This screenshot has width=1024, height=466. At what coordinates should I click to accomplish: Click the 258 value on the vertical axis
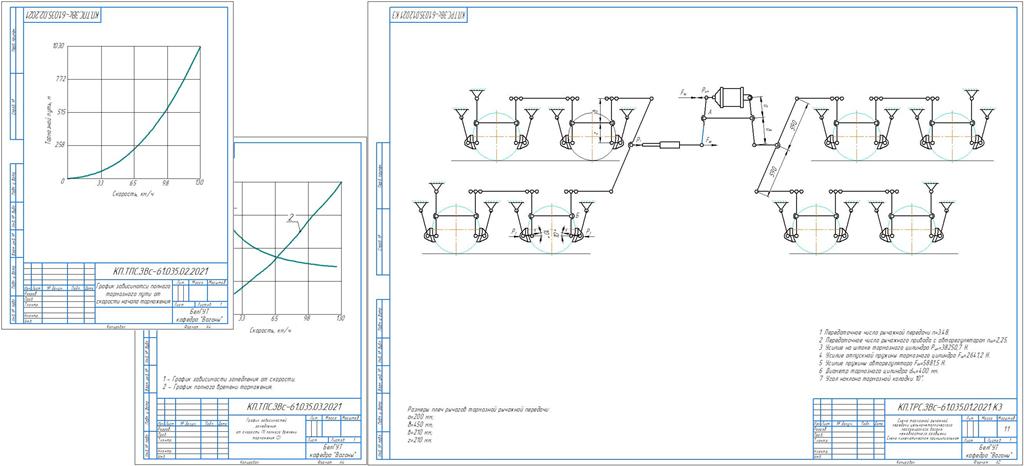point(60,146)
